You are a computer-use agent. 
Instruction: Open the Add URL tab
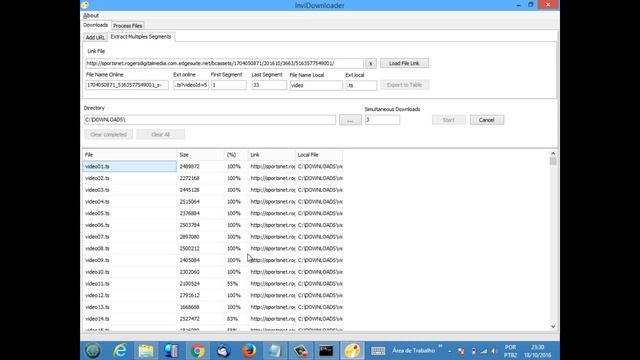(x=95, y=38)
